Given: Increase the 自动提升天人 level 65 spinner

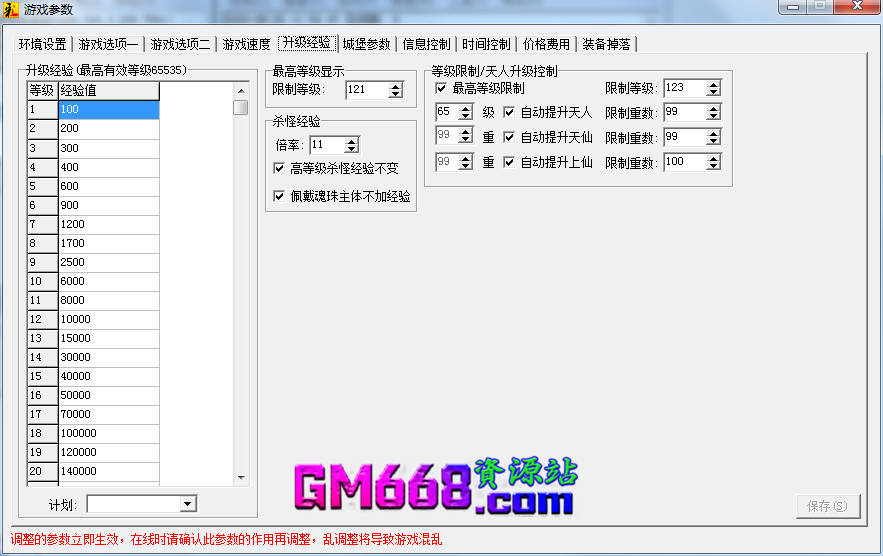Looking at the screenshot, I should tap(465, 108).
